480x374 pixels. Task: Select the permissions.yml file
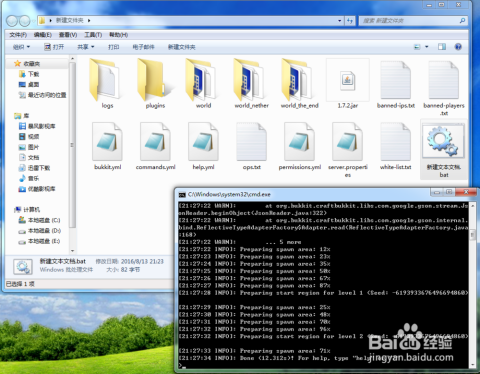tap(299, 141)
